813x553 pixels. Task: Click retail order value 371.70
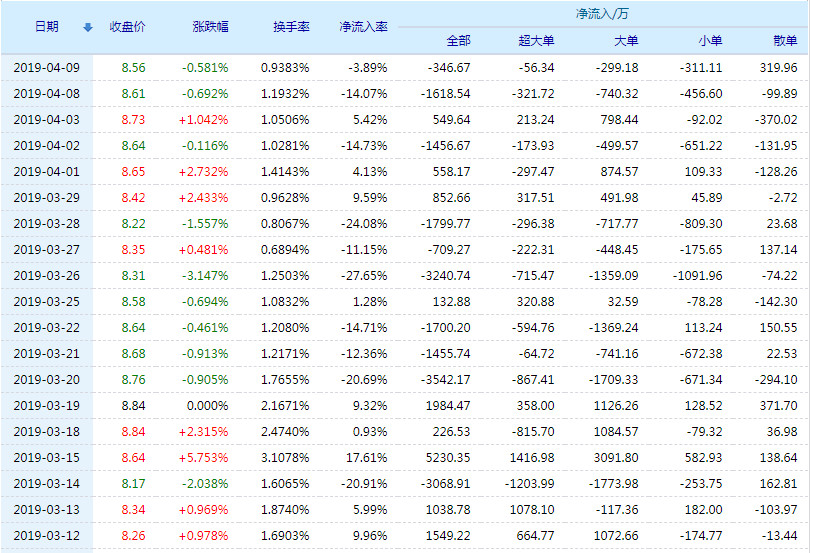[779, 406]
